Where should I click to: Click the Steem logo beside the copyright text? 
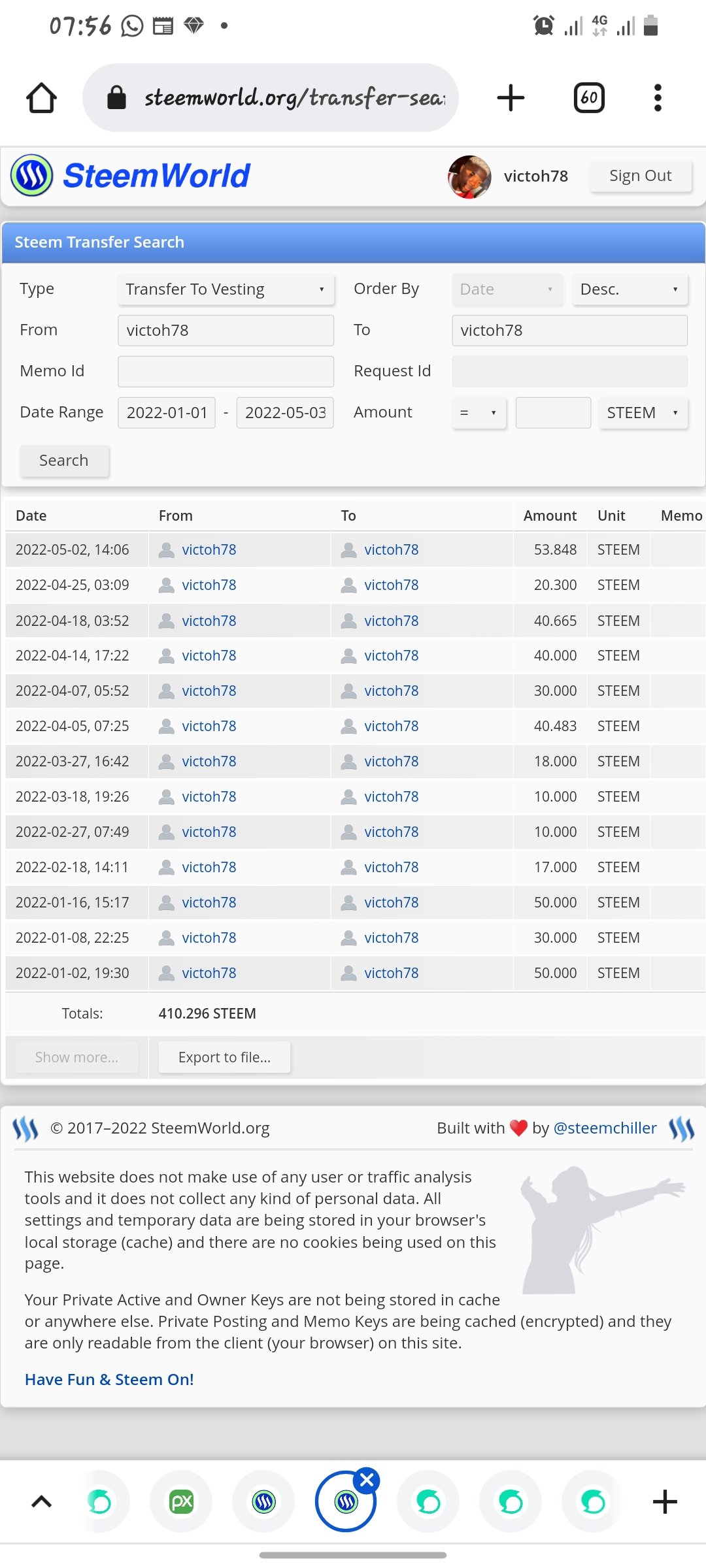25,1128
